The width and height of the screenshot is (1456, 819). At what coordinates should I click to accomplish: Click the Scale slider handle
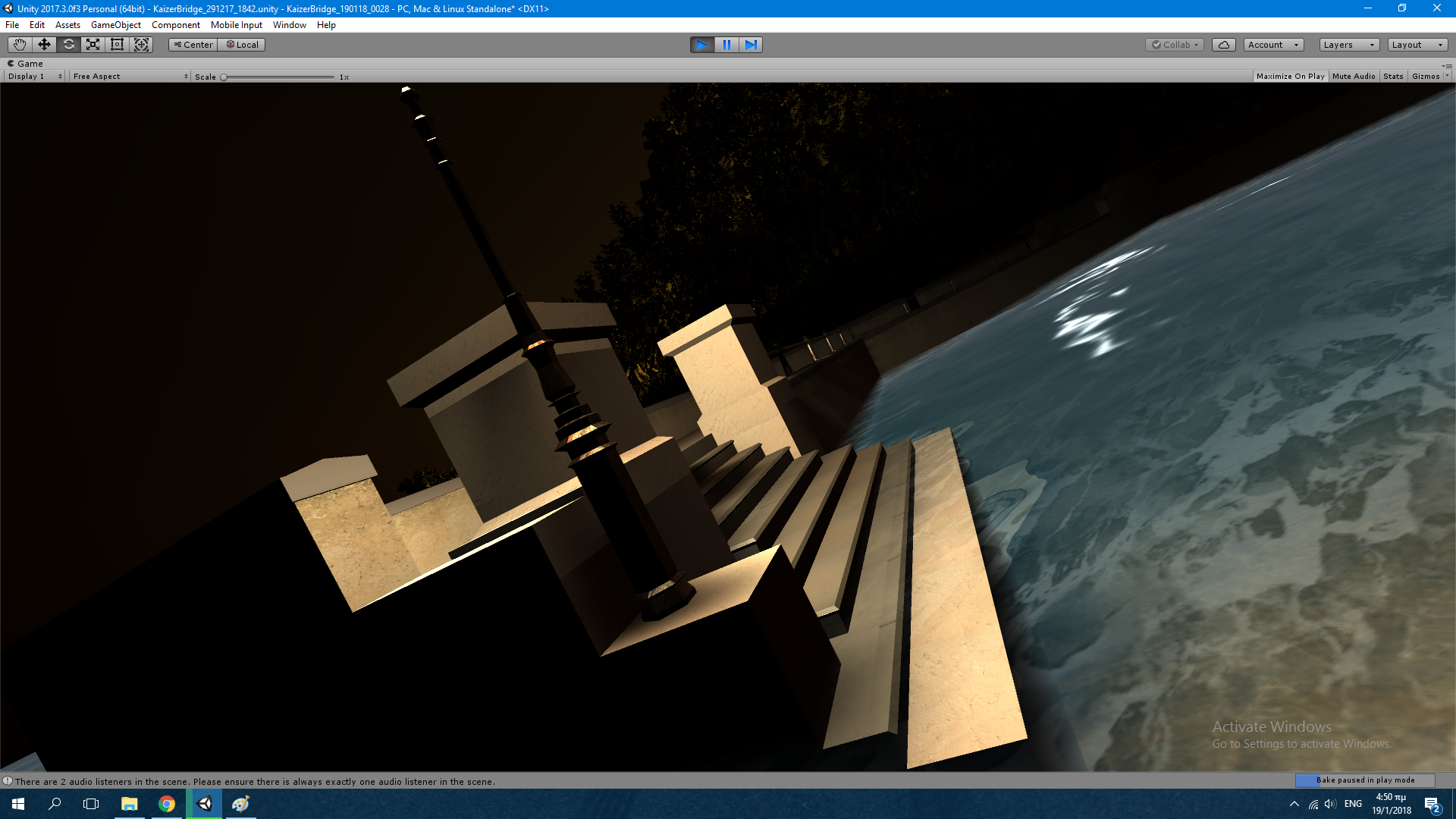click(224, 77)
